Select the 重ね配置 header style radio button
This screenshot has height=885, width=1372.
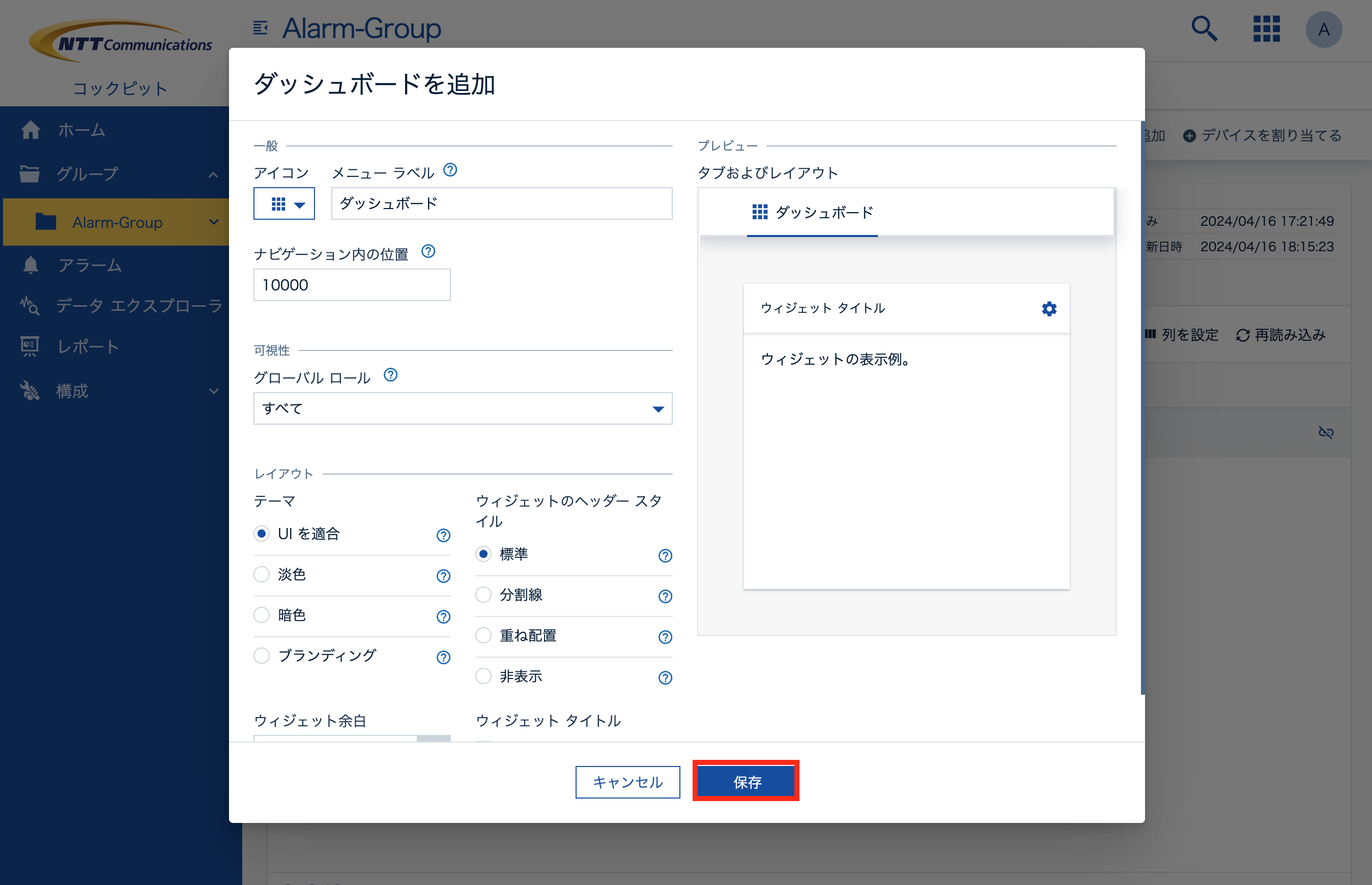tap(483, 636)
